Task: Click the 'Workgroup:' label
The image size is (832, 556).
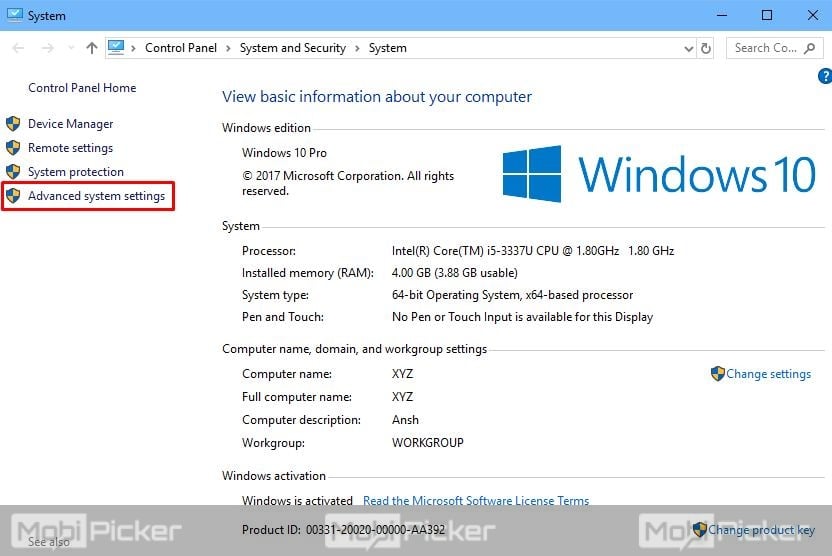Action: [x=273, y=442]
